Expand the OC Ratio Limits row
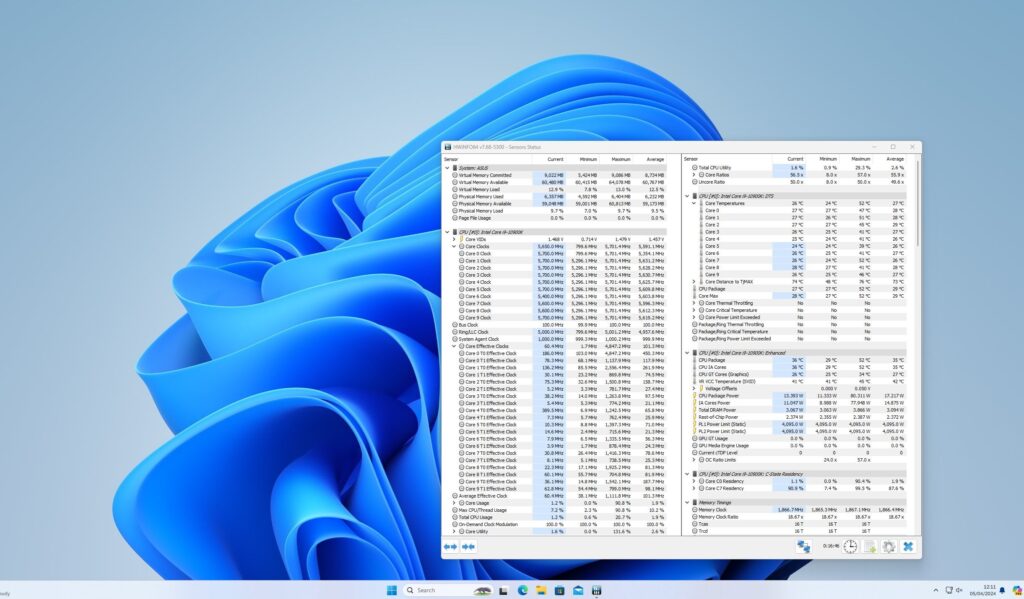The height and width of the screenshot is (599, 1024). coord(694,460)
